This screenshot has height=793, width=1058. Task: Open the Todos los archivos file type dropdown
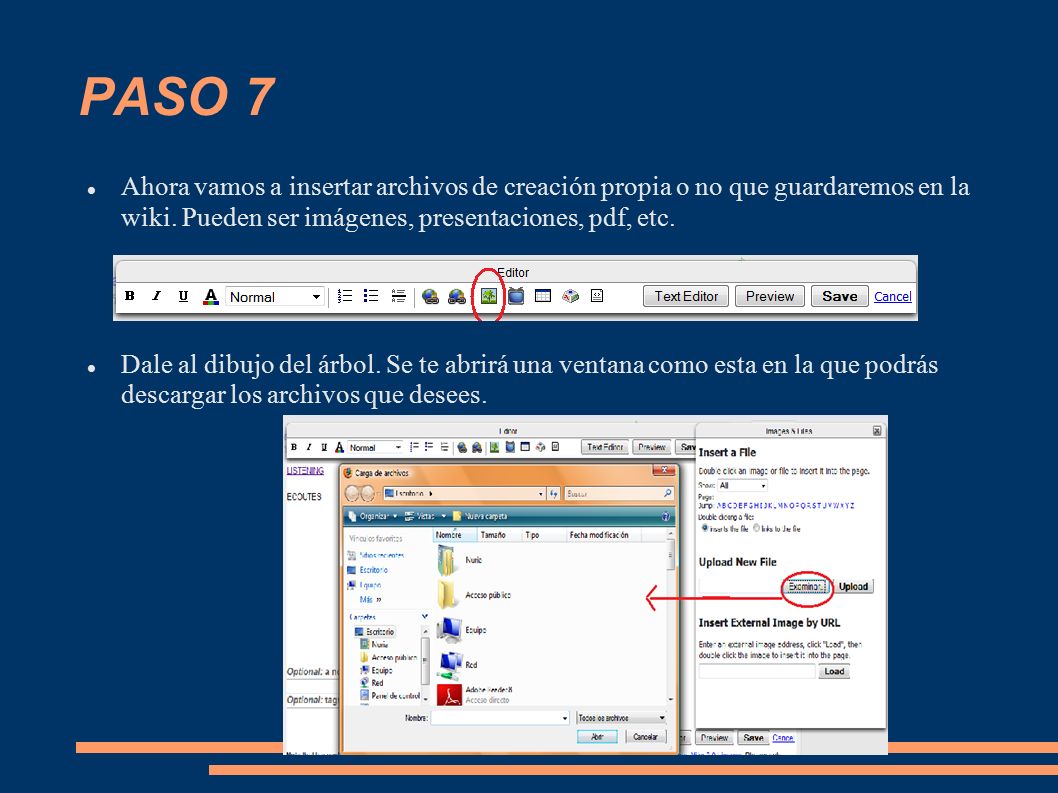pyautogui.click(x=621, y=718)
